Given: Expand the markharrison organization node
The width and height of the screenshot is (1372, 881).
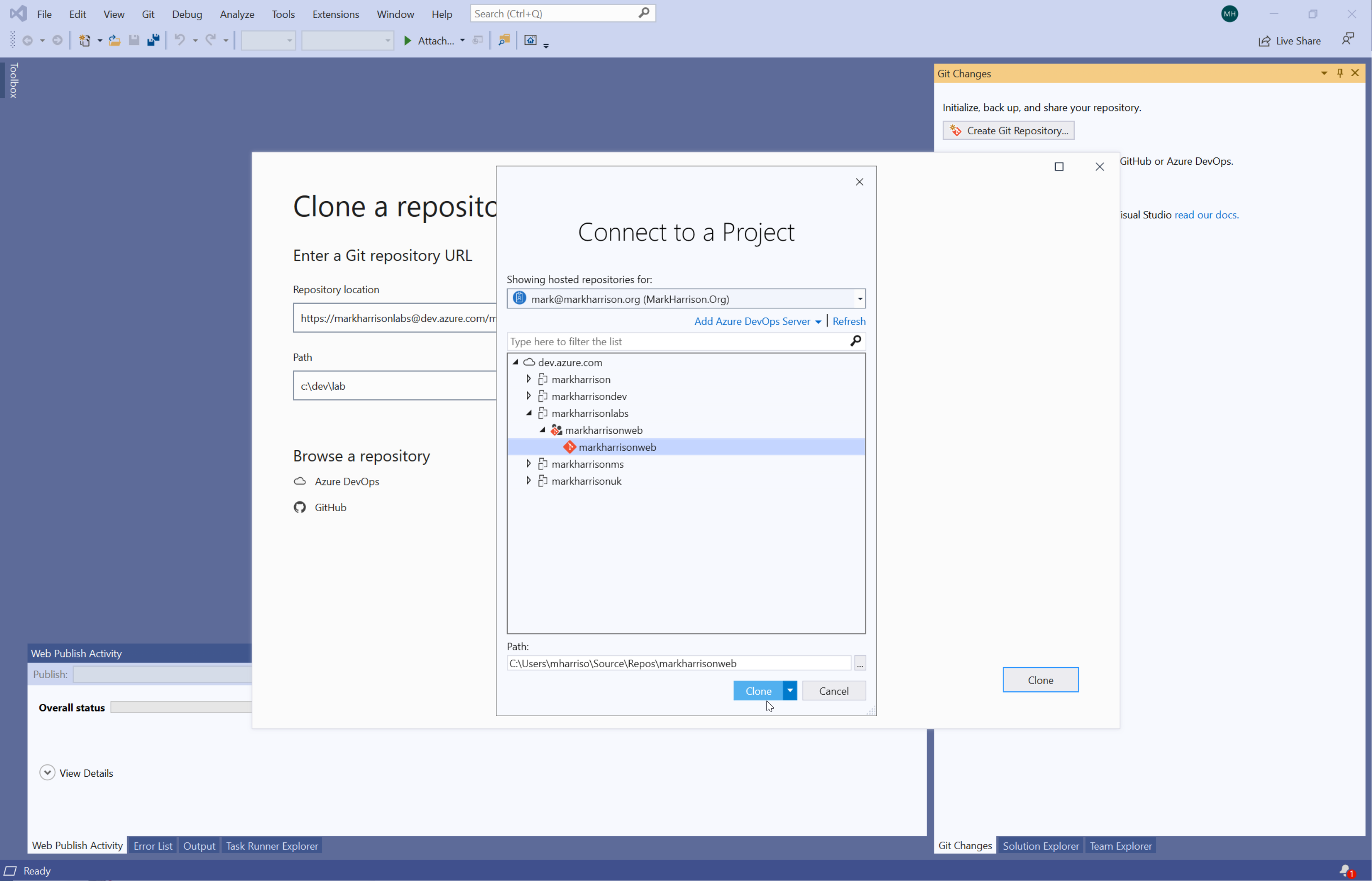Looking at the screenshot, I should point(528,379).
